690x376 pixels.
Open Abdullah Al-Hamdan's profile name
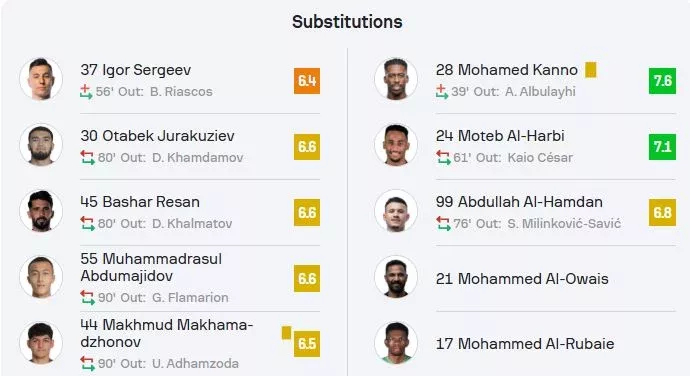pyautogui.click(x=519, y=202)
